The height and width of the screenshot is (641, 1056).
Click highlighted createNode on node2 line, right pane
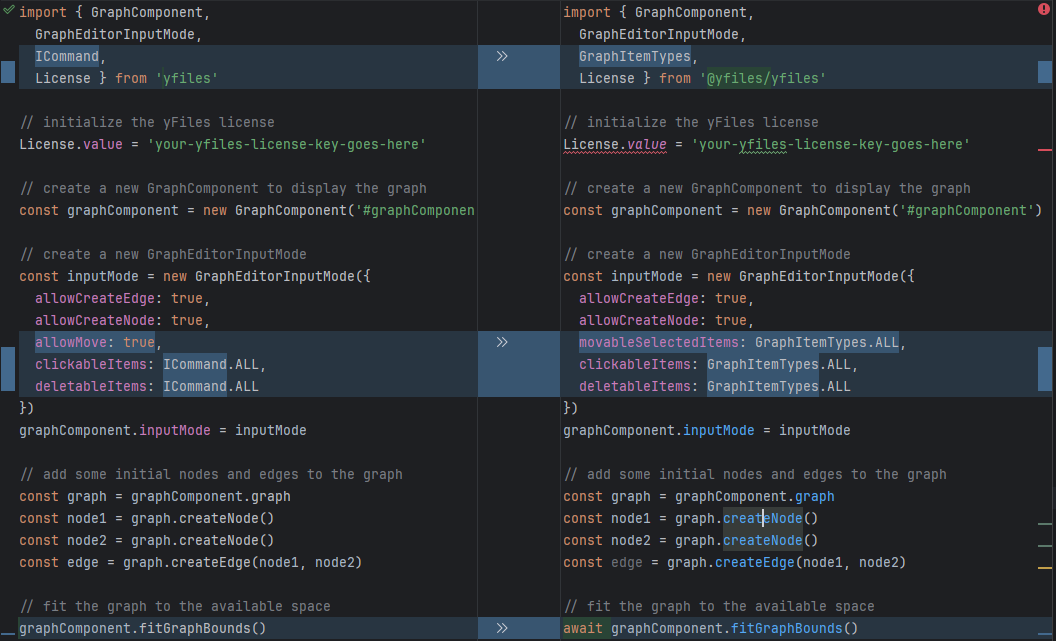tap(762, 540)
